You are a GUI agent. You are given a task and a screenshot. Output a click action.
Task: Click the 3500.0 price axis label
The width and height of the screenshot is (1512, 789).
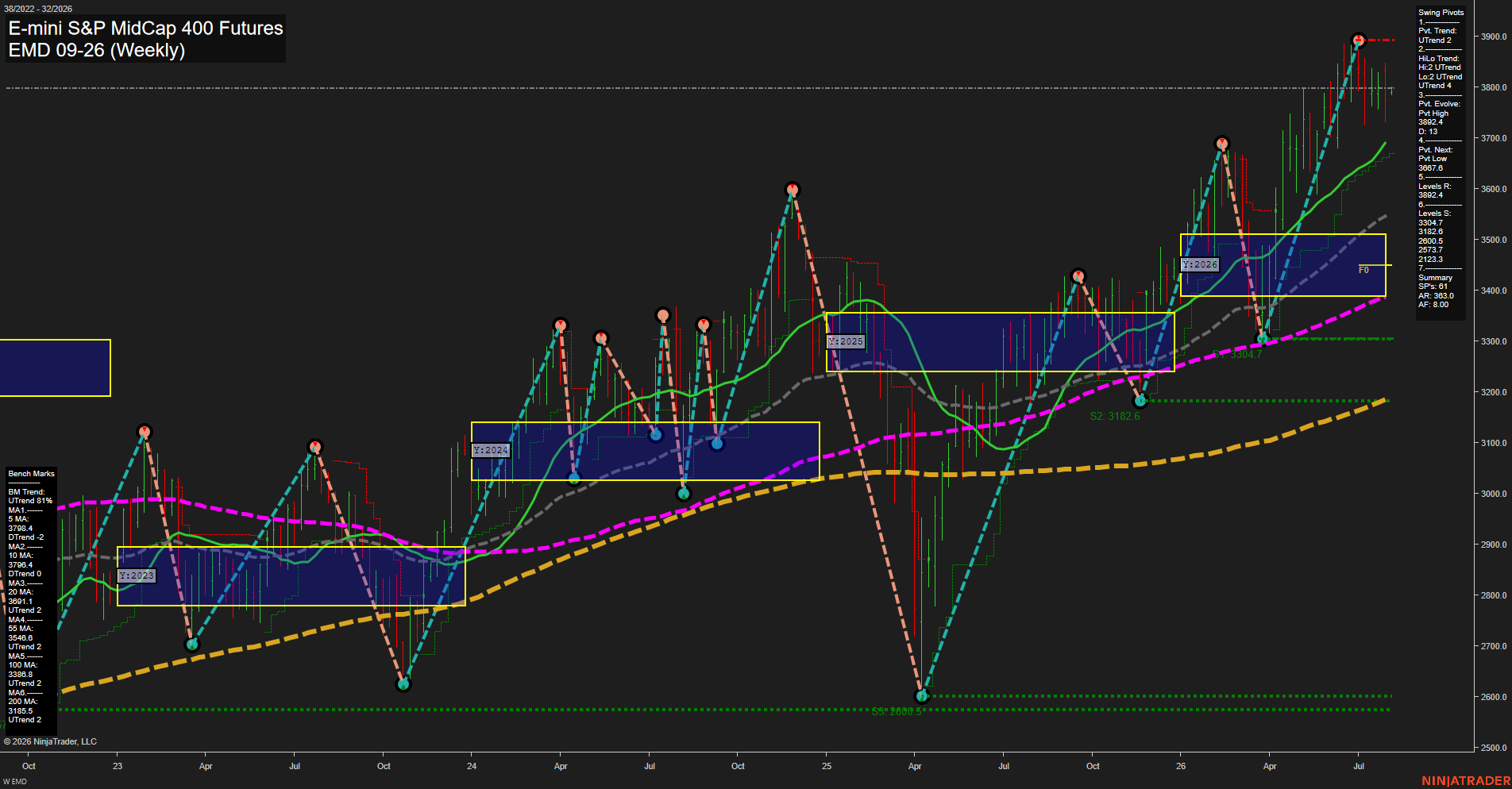click(1494, 240)
